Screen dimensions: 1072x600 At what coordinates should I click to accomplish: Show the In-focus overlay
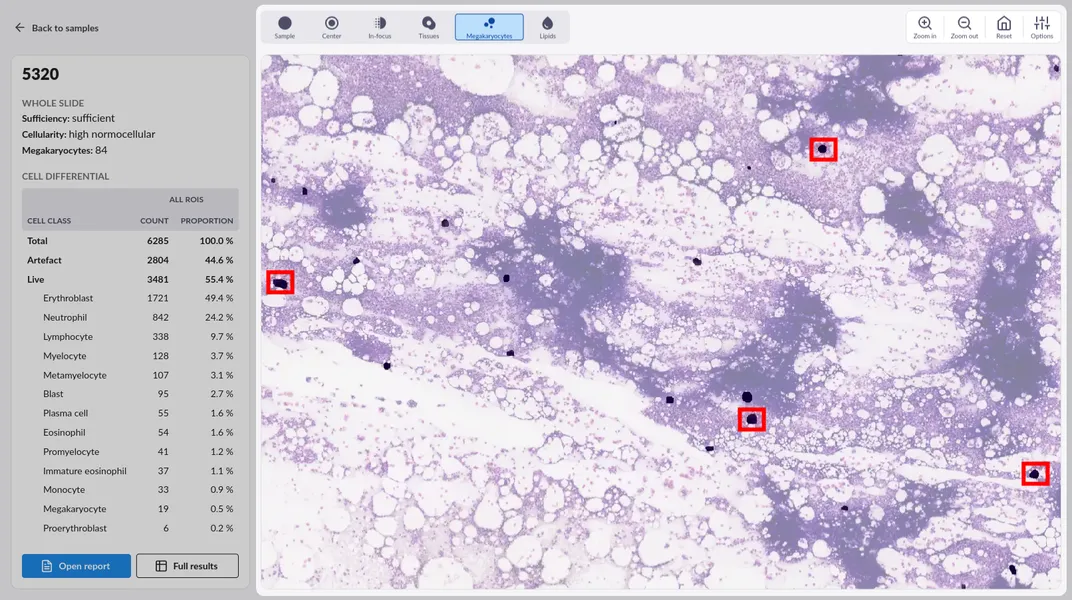tap(379, 27)
